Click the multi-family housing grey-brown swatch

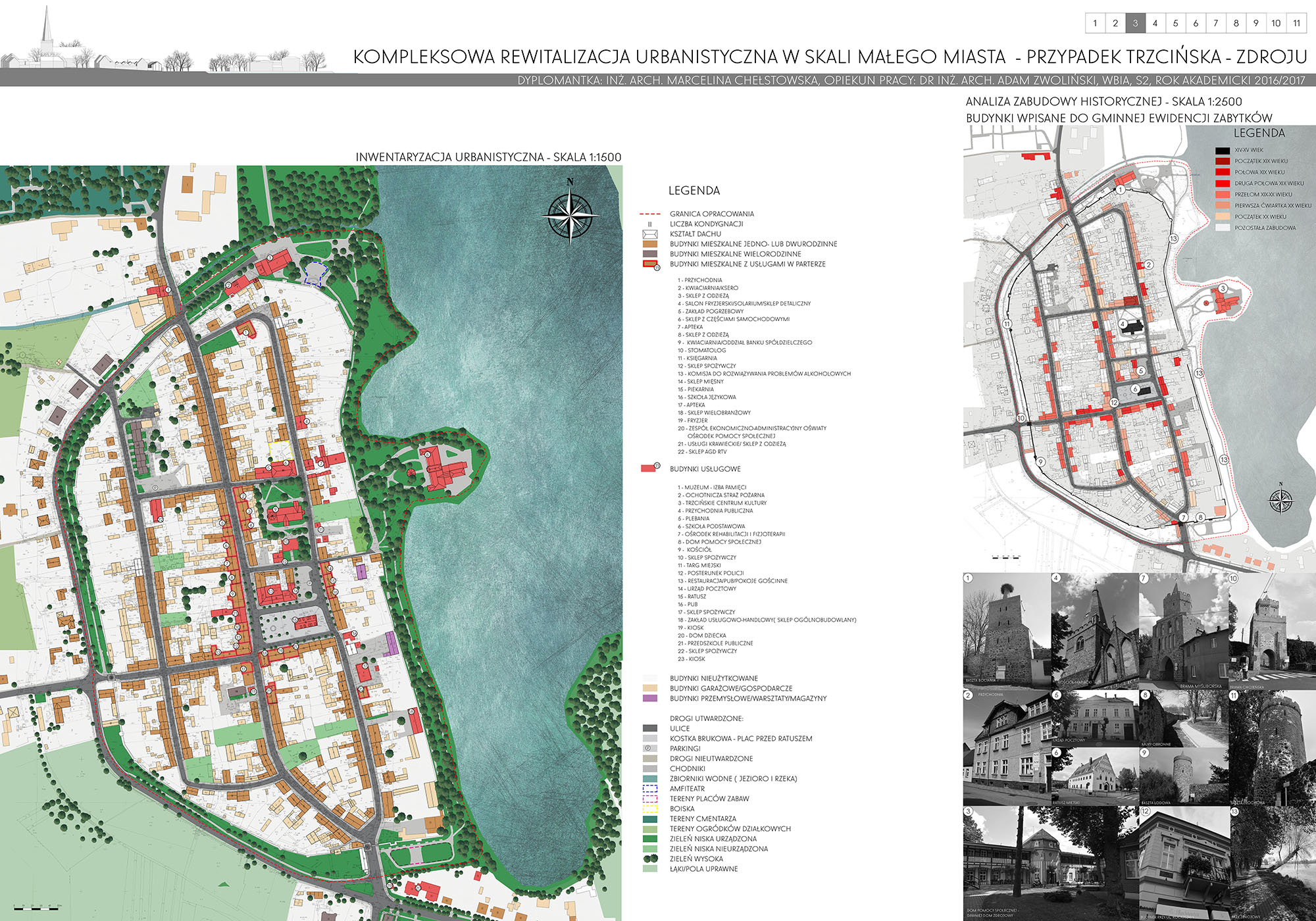tap(650, 254)
